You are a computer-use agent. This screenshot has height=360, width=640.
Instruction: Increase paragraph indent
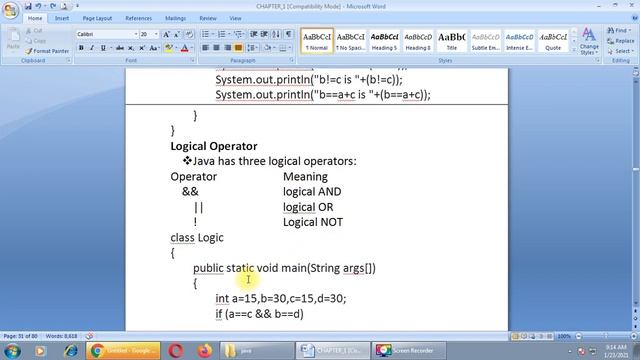pyautogui.click(x=264, y=34)
